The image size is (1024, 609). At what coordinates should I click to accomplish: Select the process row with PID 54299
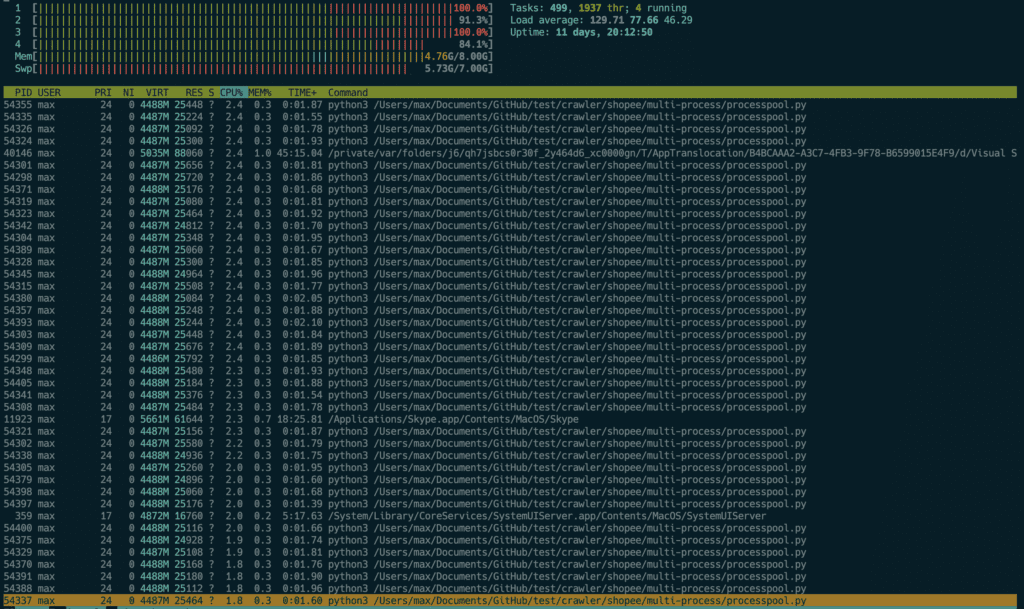pyautogui.click(x=510, y=358)
